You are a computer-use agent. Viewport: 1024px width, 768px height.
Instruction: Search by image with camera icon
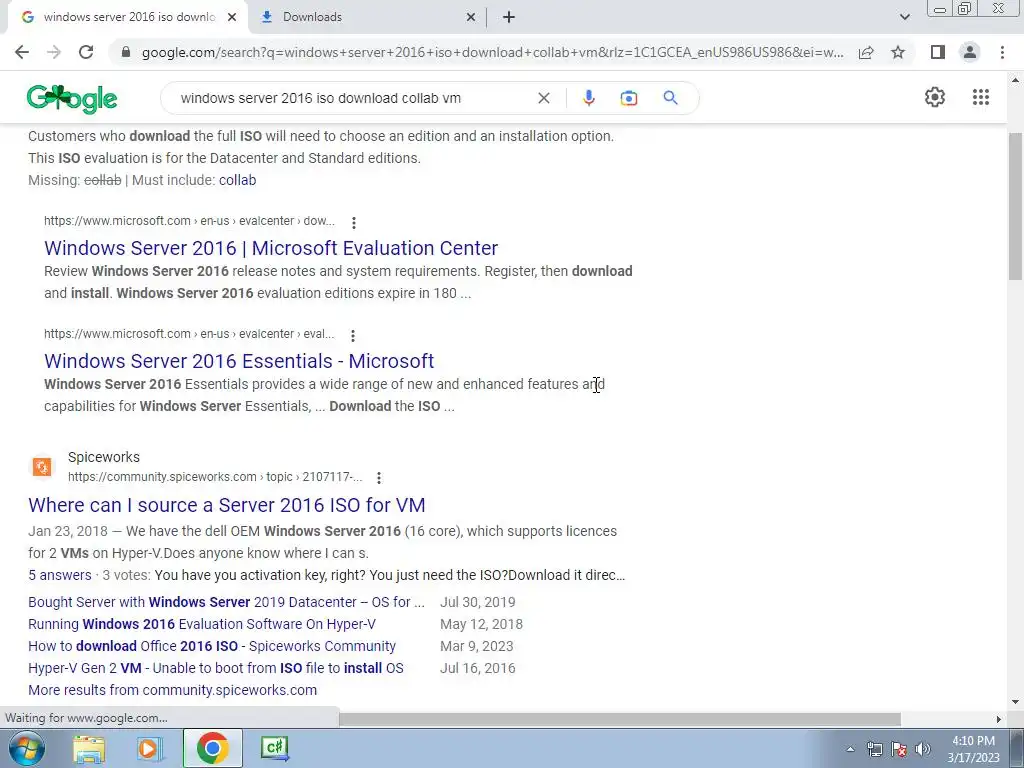tap(628, 98)
